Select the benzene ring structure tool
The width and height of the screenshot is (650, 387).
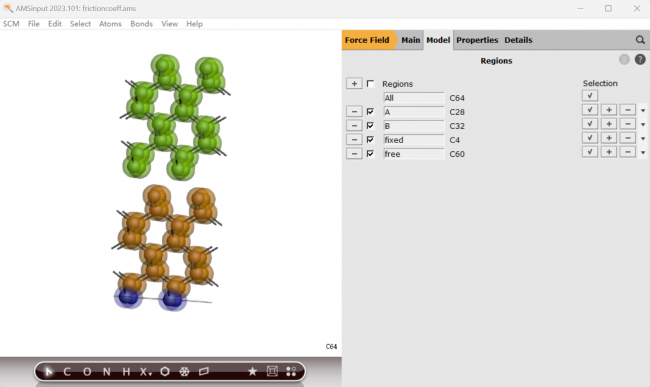165,372
